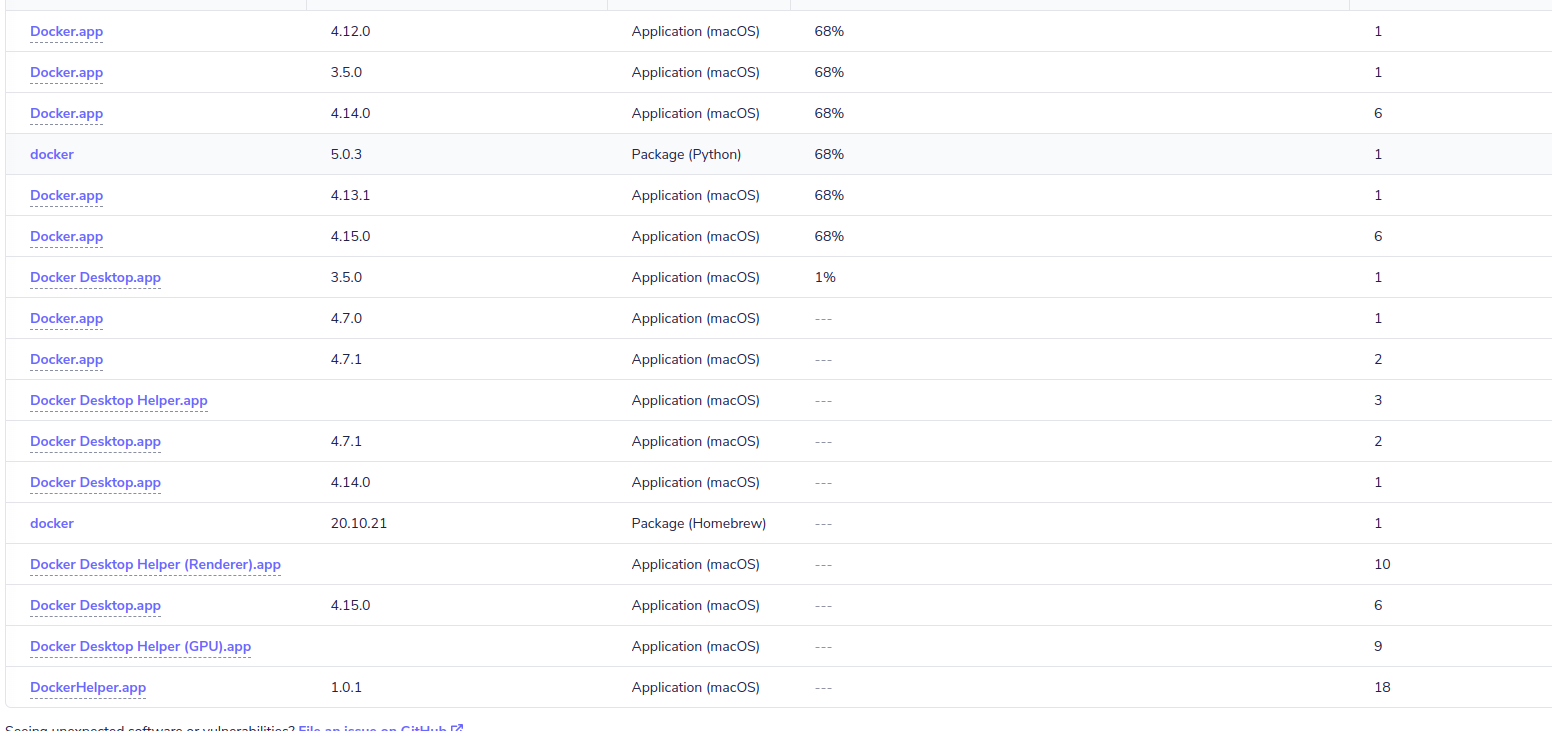Open Docker Desktop.app version 4.14.0 details
The image size is (1552, 731).
point(95,482)
